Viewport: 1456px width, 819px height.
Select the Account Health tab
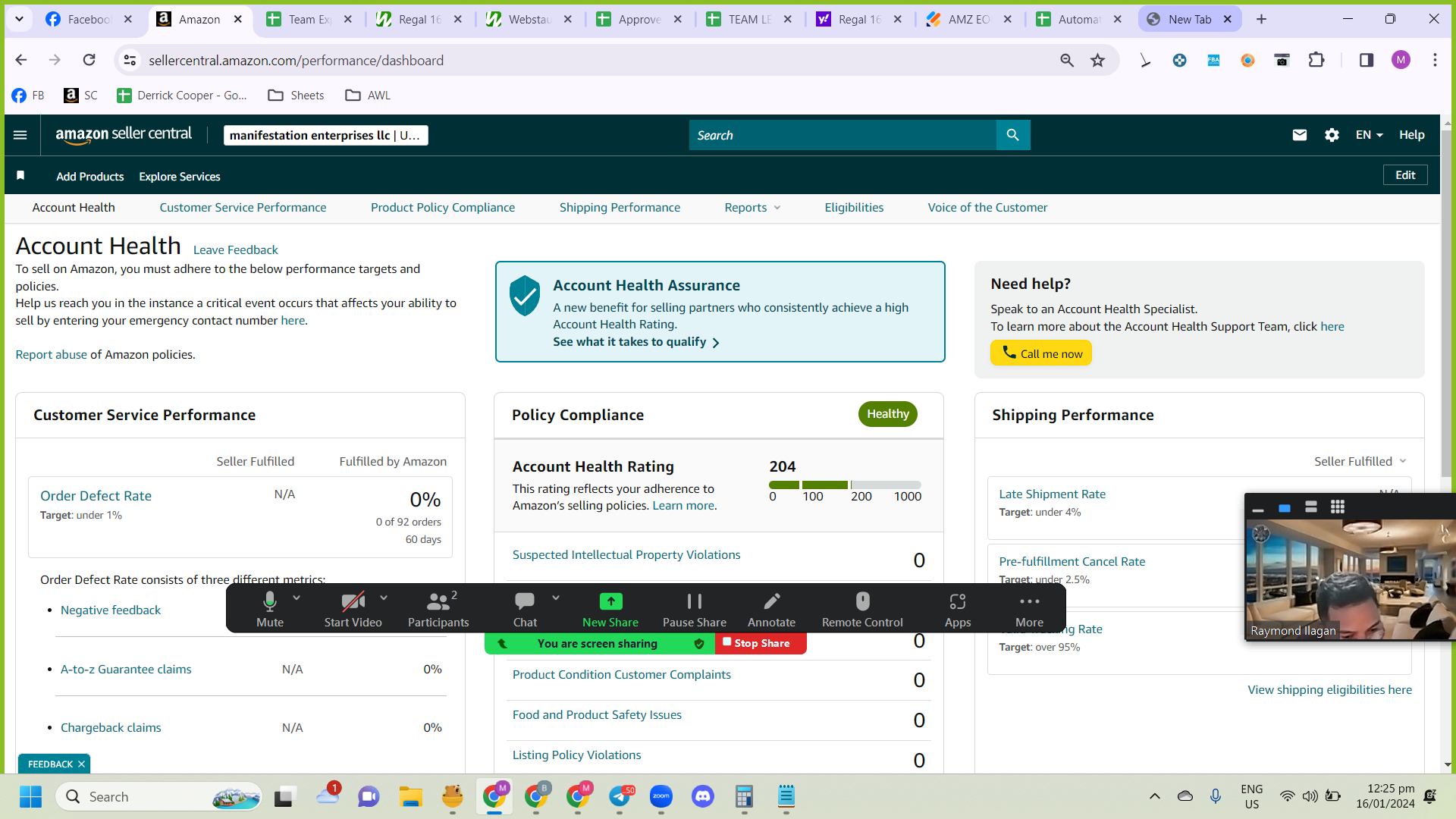pos(74,208)
